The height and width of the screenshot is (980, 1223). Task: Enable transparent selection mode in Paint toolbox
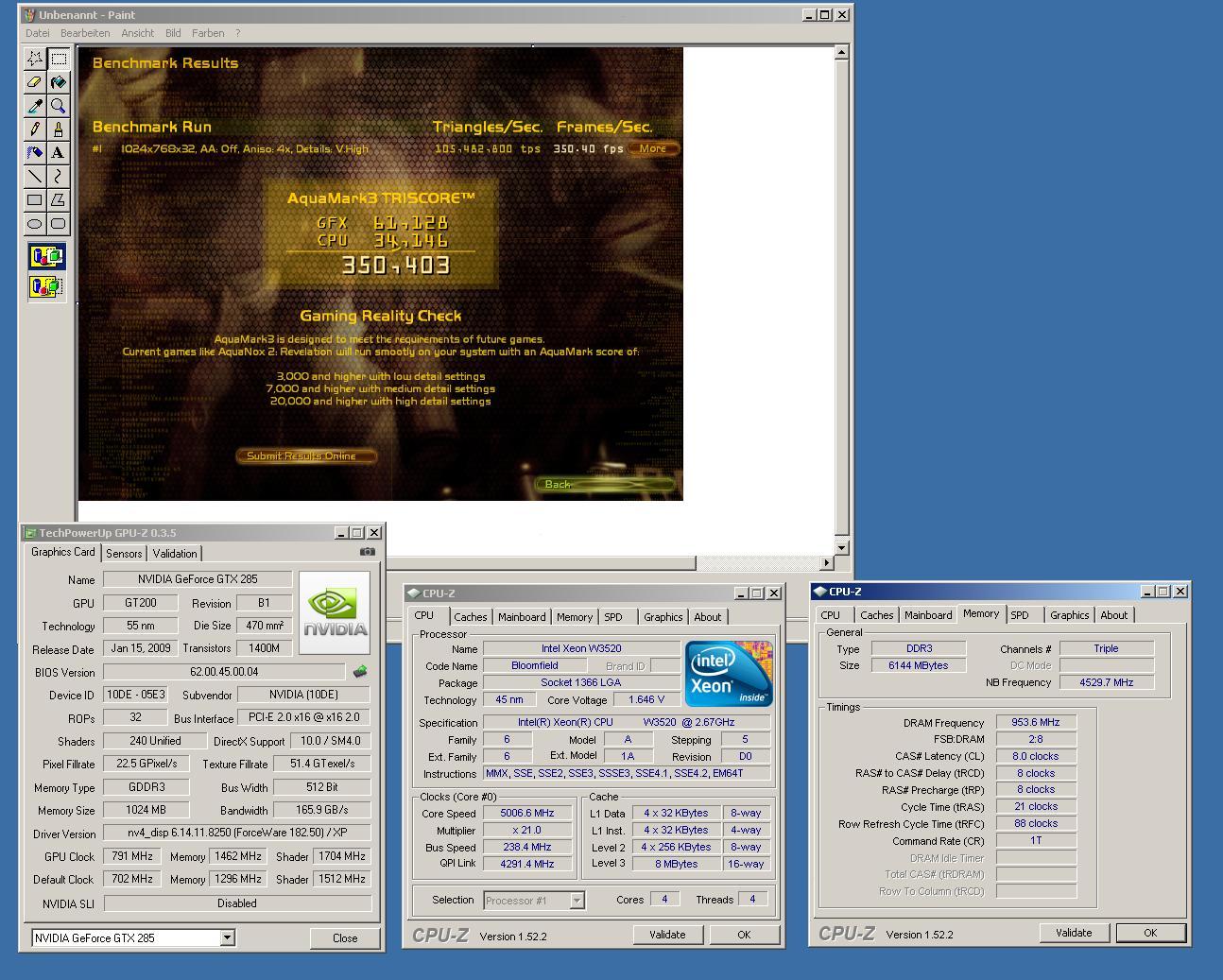[x=46, y=286]
